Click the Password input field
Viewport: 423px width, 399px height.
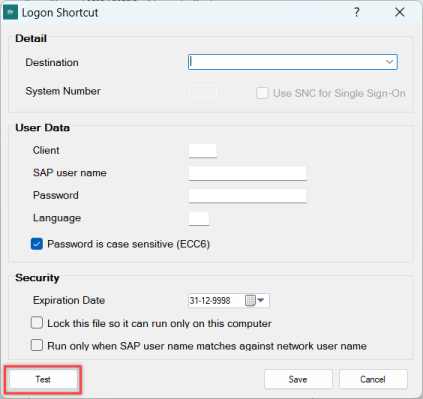click(248, 196)
